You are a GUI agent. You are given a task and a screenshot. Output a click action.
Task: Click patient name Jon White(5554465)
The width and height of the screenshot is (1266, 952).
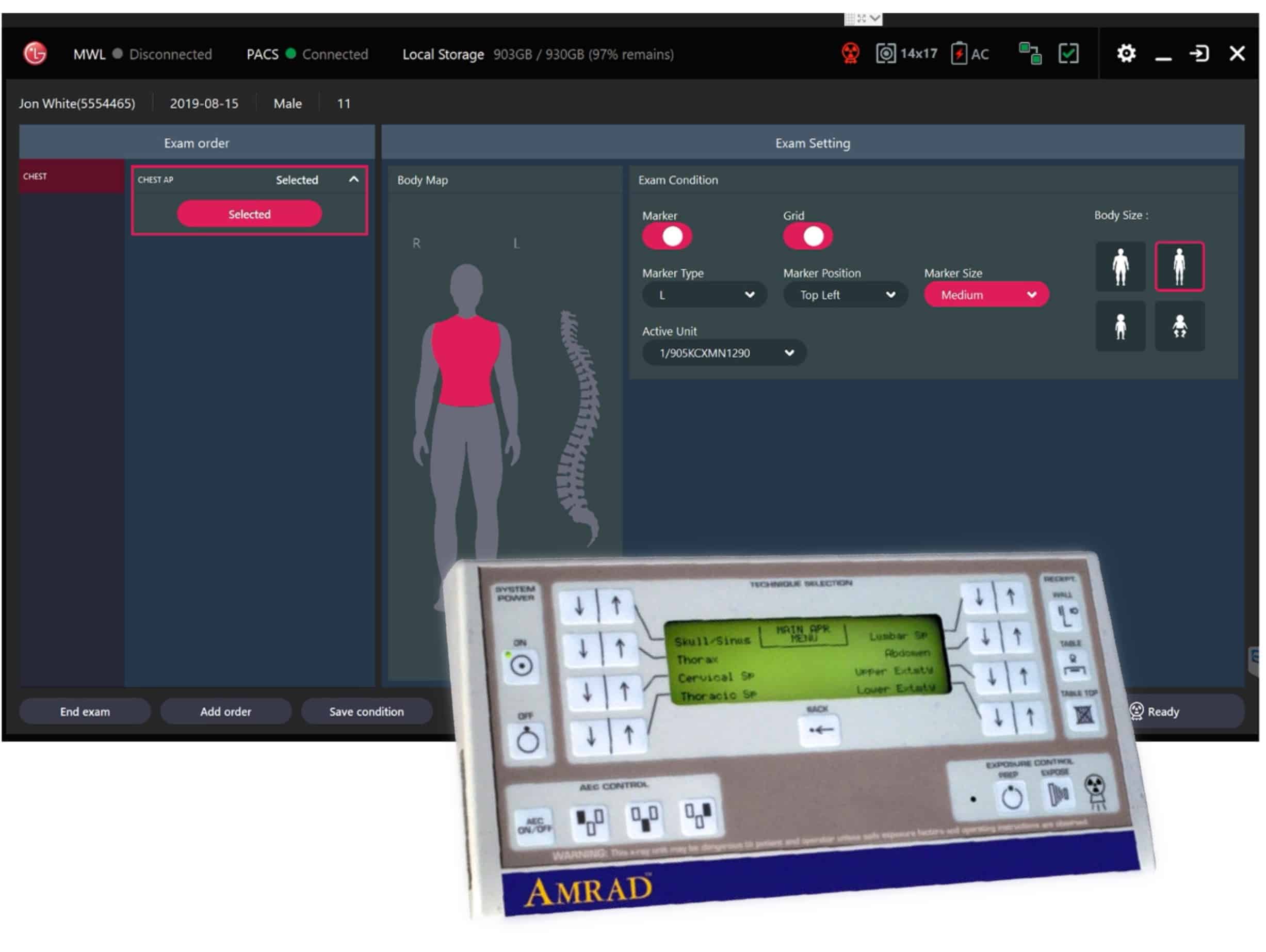(x=77, y=104)
